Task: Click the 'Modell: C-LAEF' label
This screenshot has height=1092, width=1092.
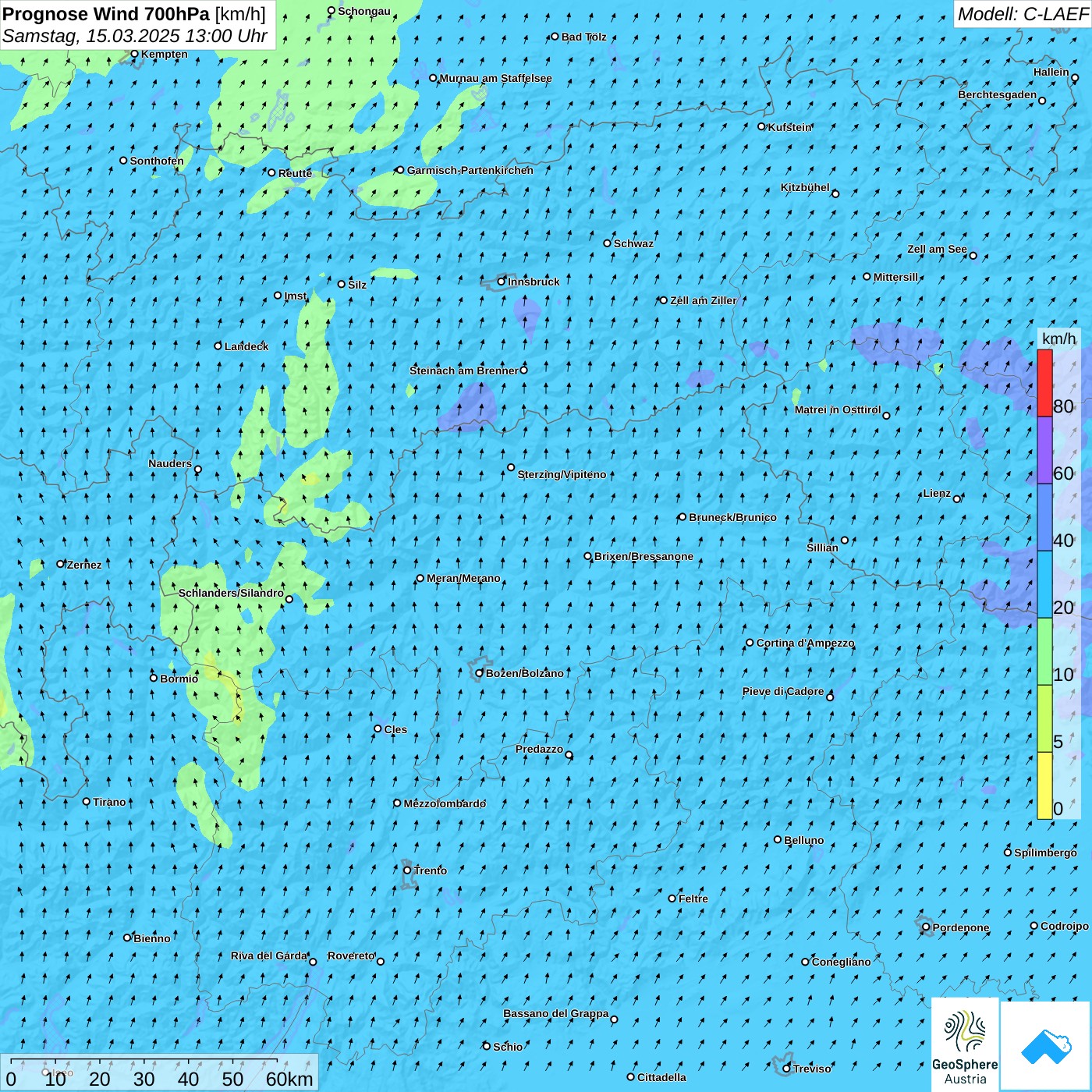Action: (1023, 14)
